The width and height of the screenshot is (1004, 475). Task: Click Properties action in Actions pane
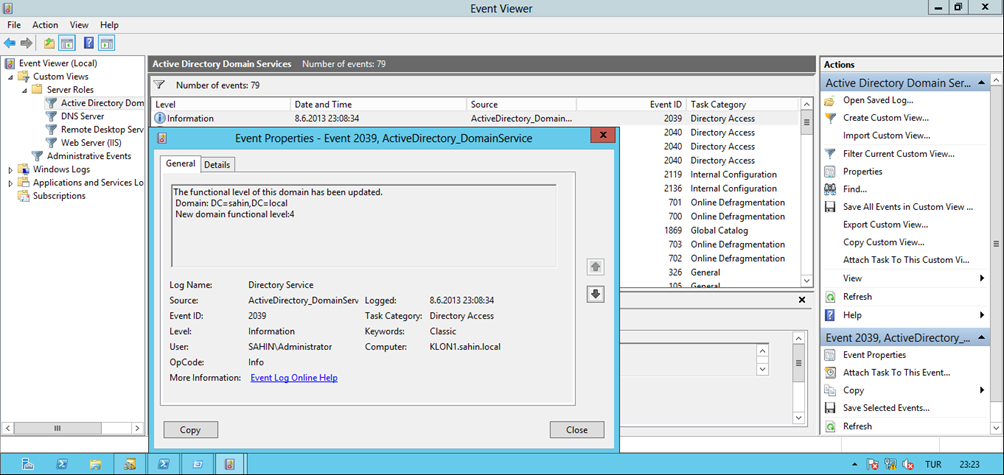click(862, 172)
